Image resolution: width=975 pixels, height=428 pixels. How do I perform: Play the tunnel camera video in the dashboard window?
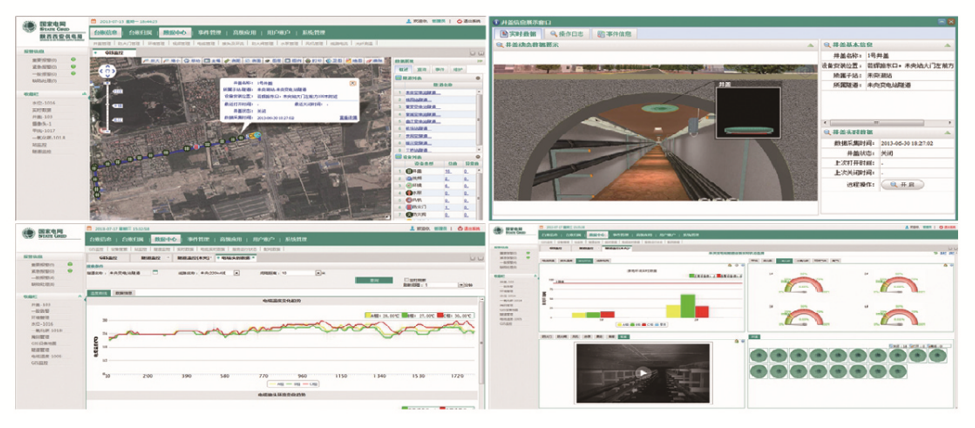(644, 372)
